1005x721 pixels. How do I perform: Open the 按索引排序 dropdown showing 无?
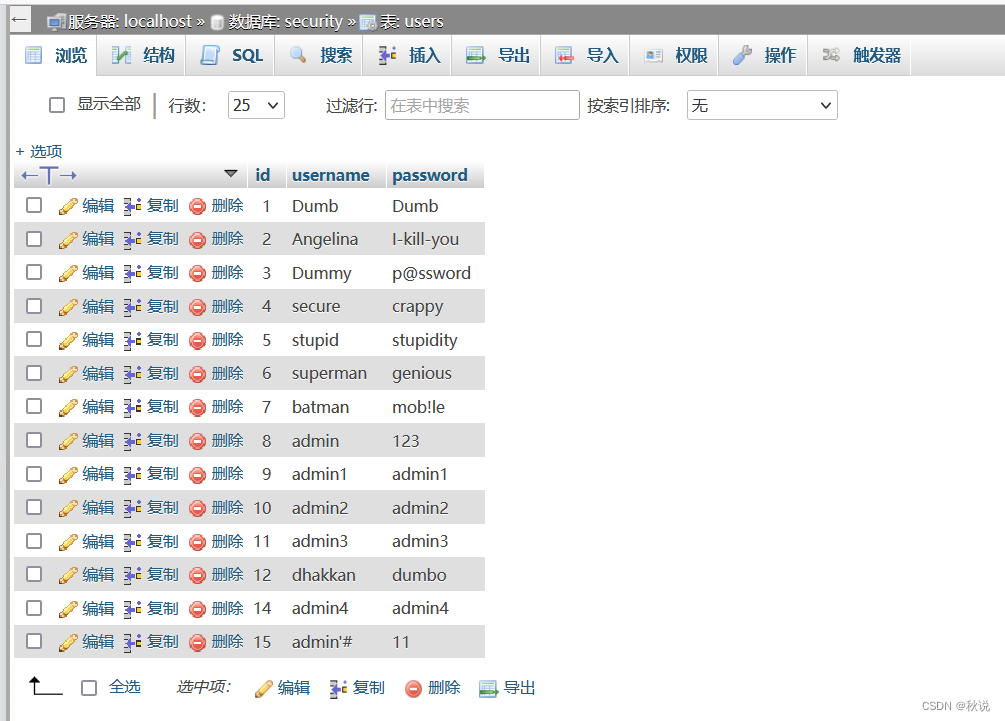[x=762, y=105]
